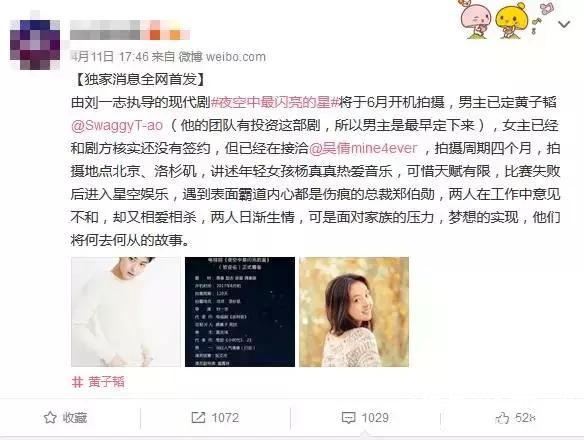The image size is (584, 440).
Task: Click the repost share icon
Action: pyautogui.click(x=198, y=417)
